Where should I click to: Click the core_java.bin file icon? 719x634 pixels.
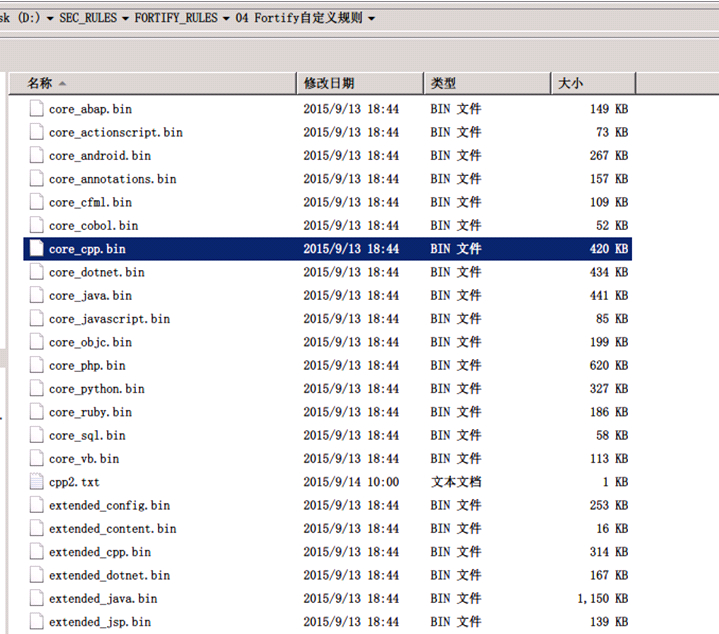37,295
